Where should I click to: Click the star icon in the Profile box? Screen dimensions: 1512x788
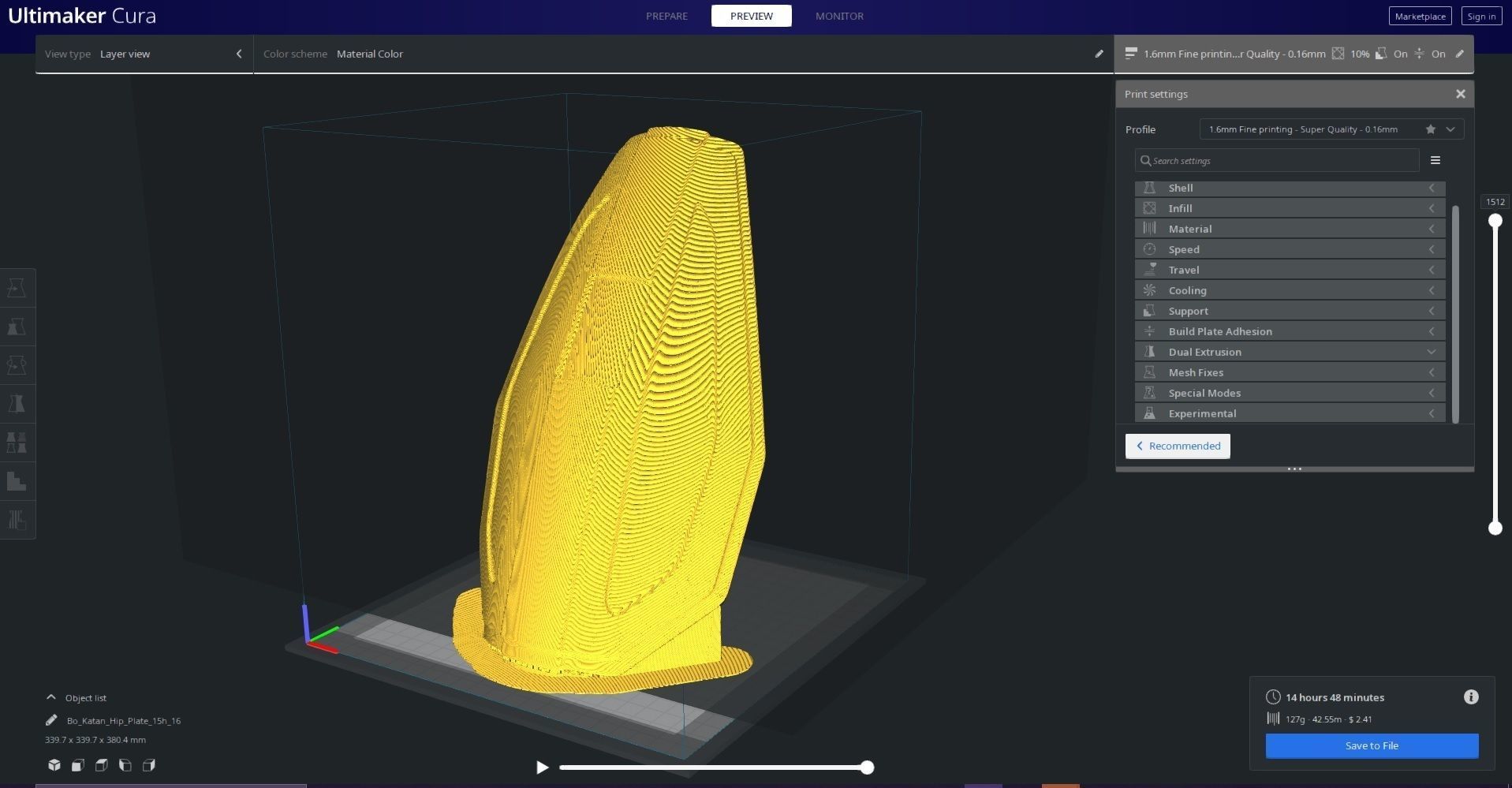tap(1430, 129)
